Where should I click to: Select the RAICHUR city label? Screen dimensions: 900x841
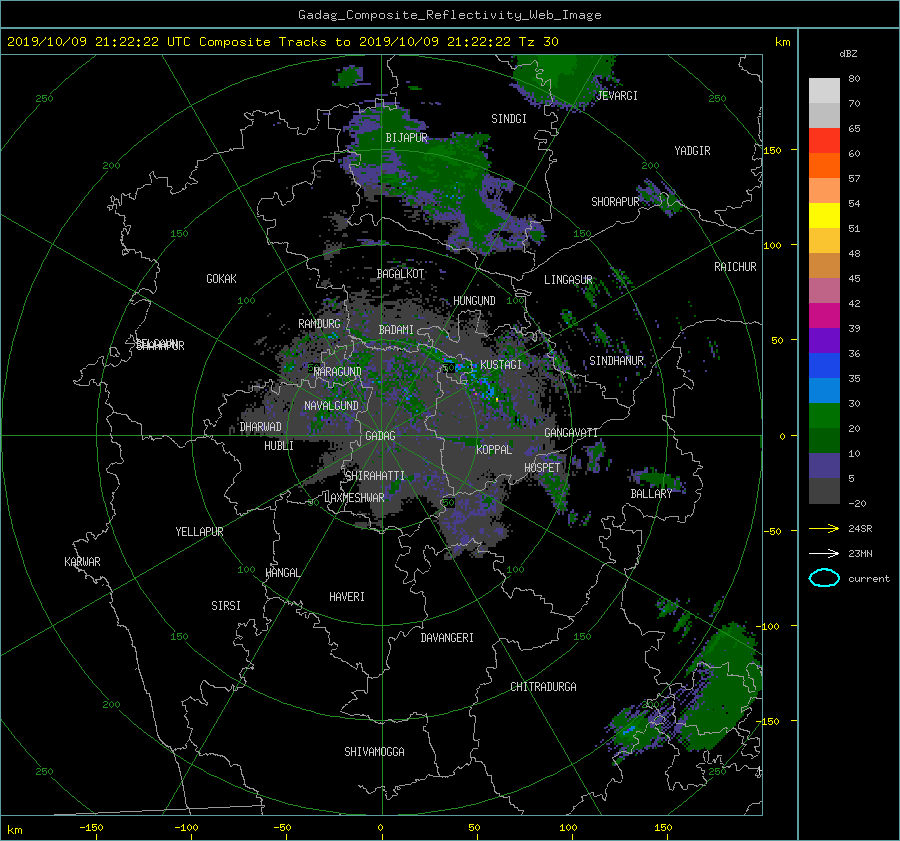pos(735,267)
